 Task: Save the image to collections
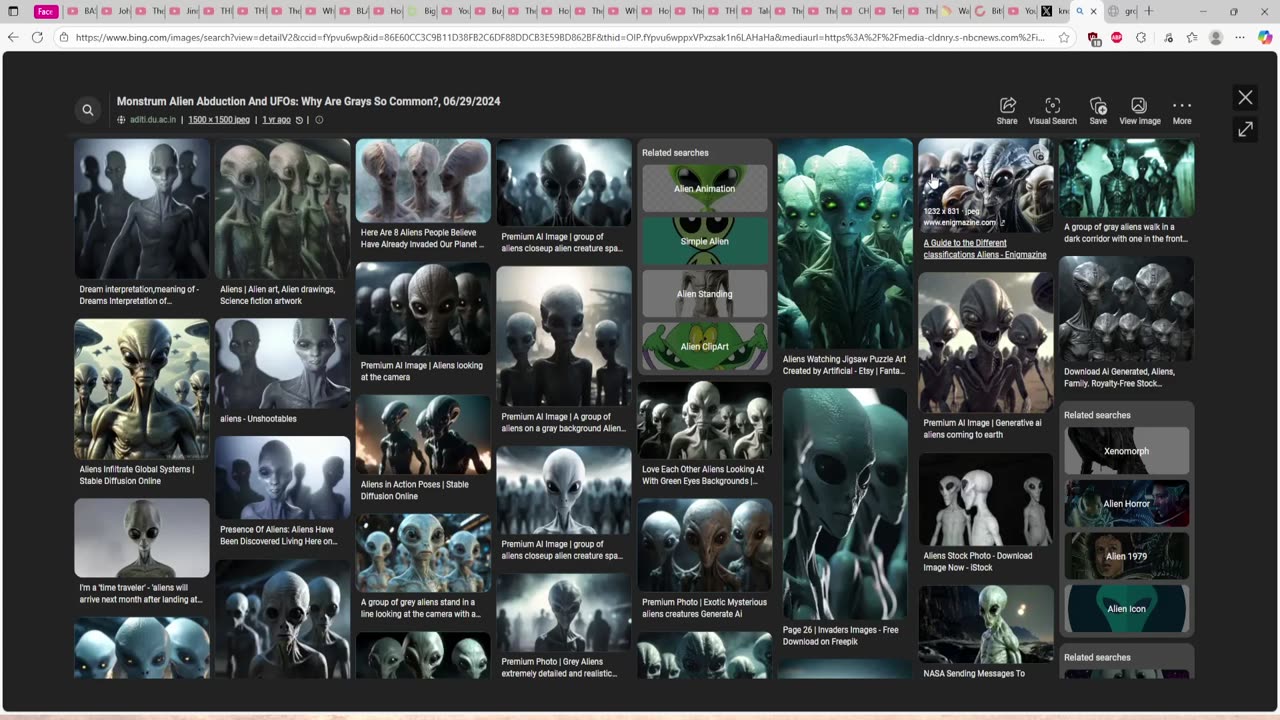point(1098,111)
